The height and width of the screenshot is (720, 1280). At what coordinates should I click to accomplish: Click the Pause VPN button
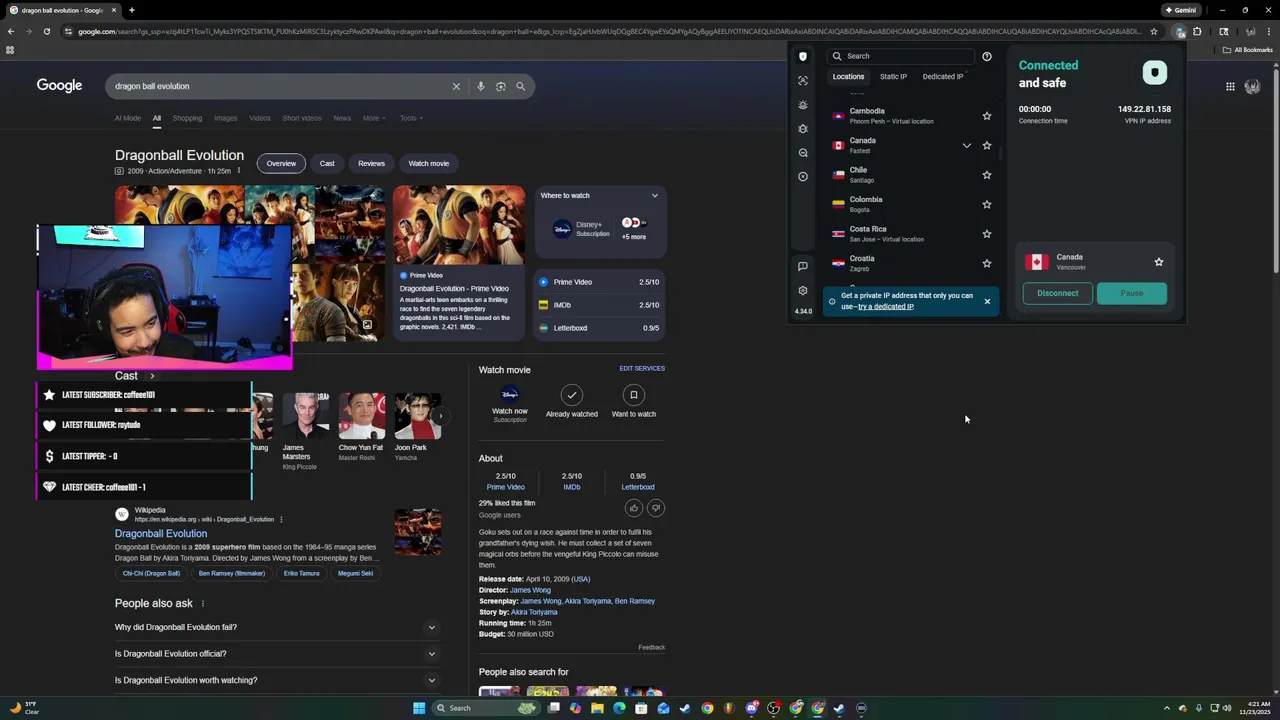(x=1131, y=293)
